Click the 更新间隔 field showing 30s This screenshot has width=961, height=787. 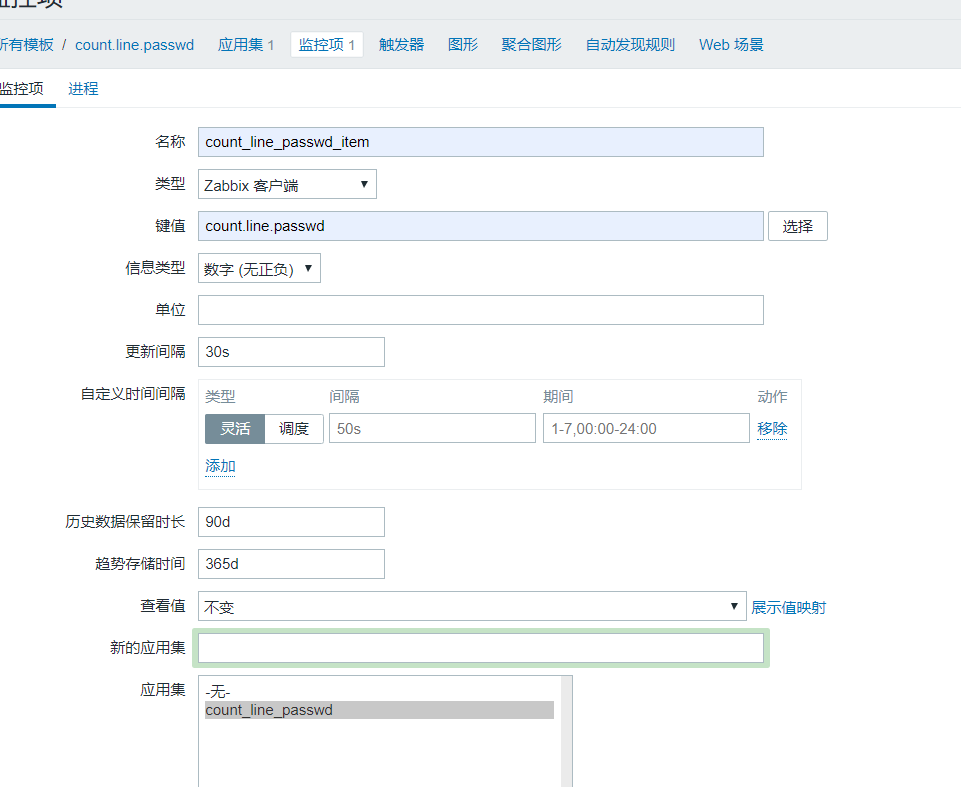click(x=291, y=352)
